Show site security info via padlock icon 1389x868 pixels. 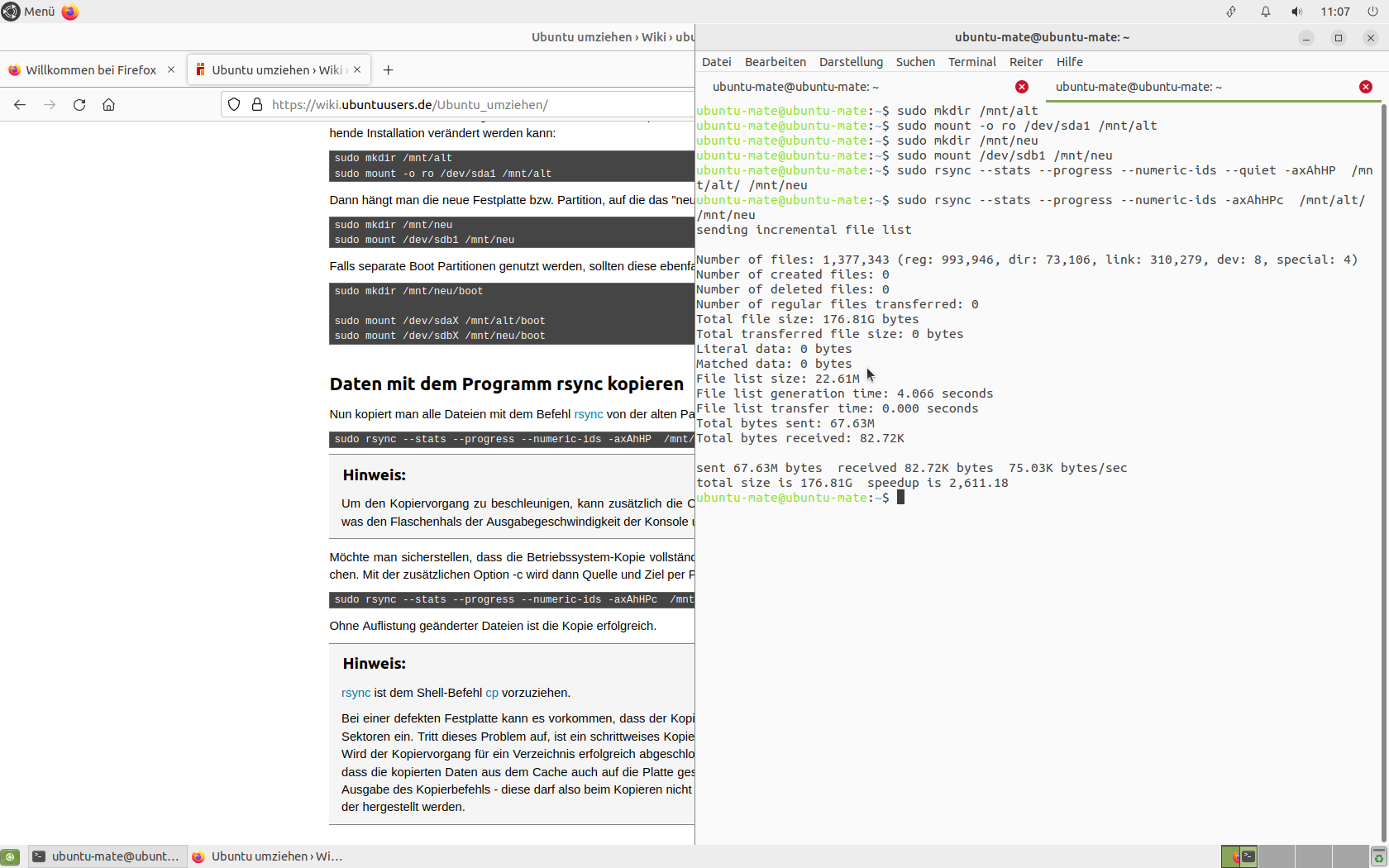257,105
